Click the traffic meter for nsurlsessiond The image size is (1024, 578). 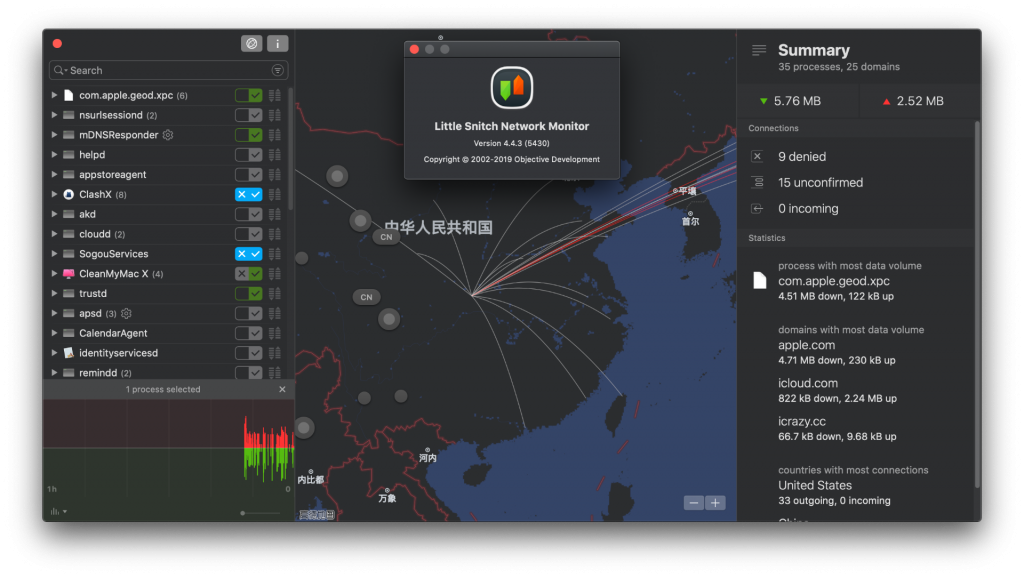tap(275, 115)
